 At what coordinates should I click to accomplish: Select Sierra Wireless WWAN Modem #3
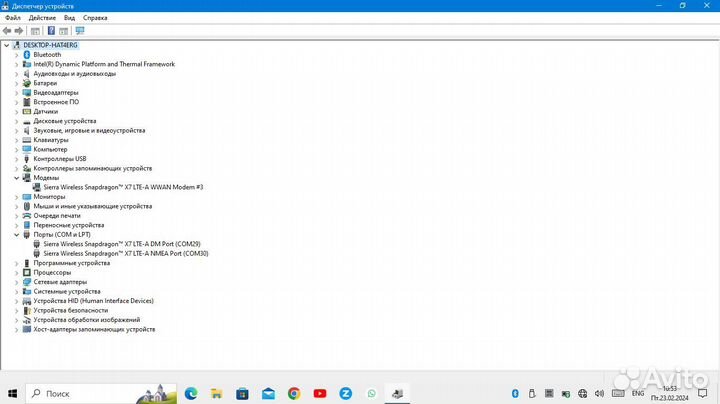coord(122,187)
